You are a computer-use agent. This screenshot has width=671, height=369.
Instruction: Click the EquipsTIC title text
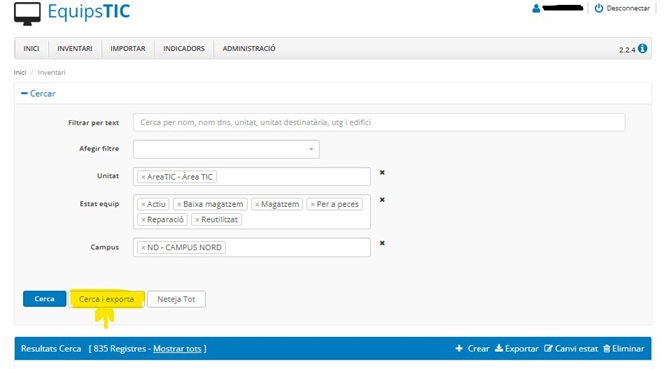click(x=89, y=12)
